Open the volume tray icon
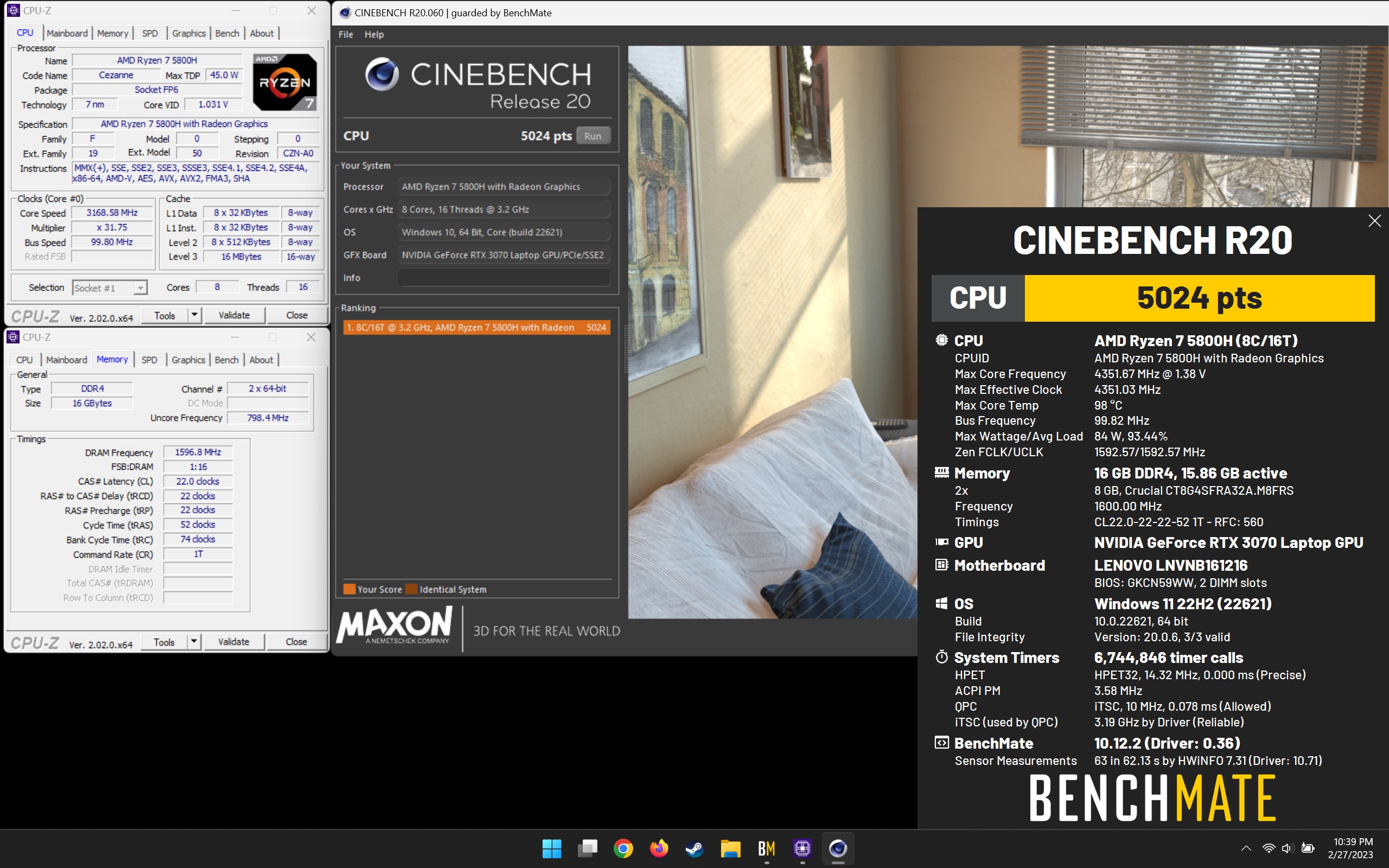 (1288, 848)
